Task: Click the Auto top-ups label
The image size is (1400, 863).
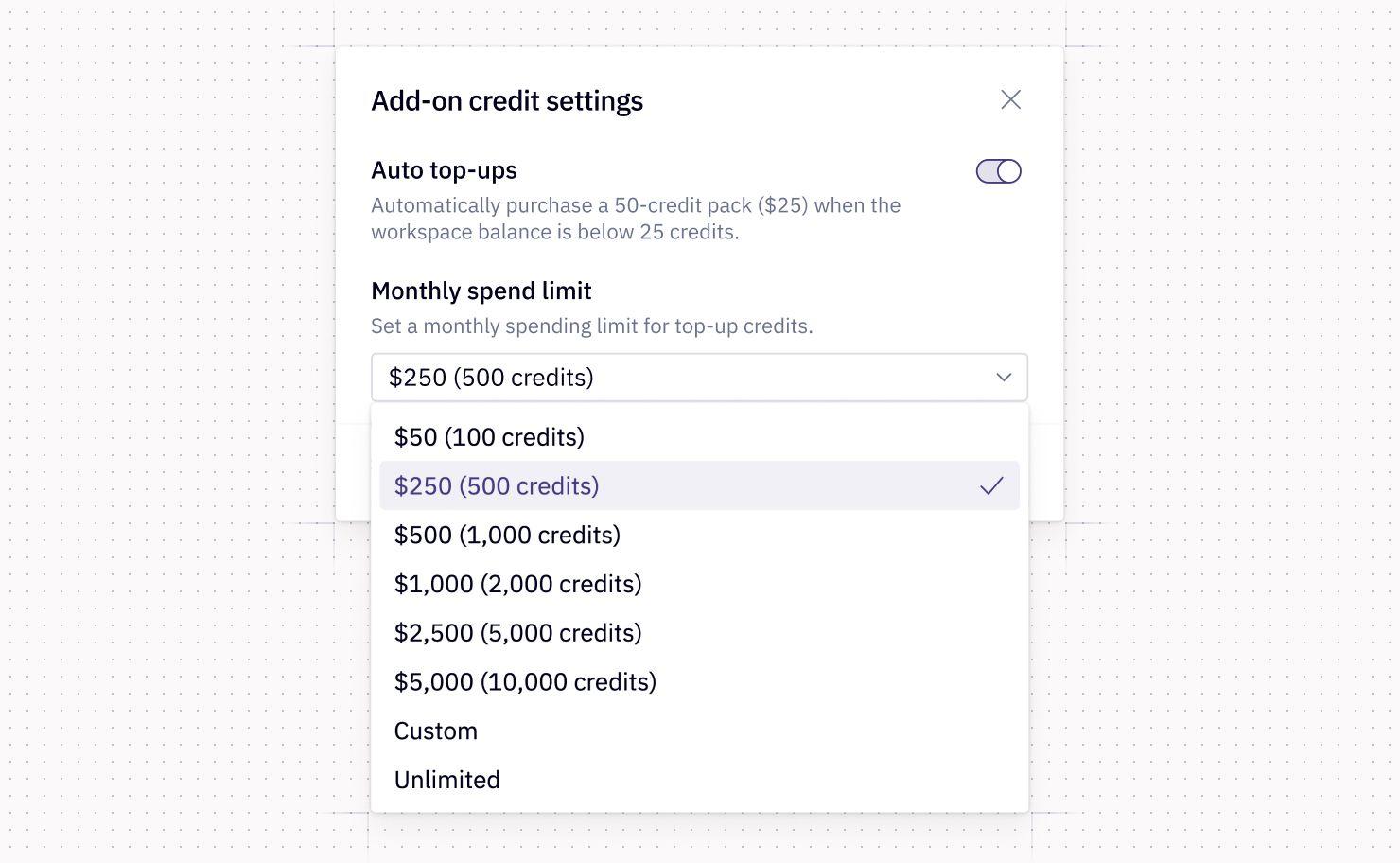Action: pos(444,170)
